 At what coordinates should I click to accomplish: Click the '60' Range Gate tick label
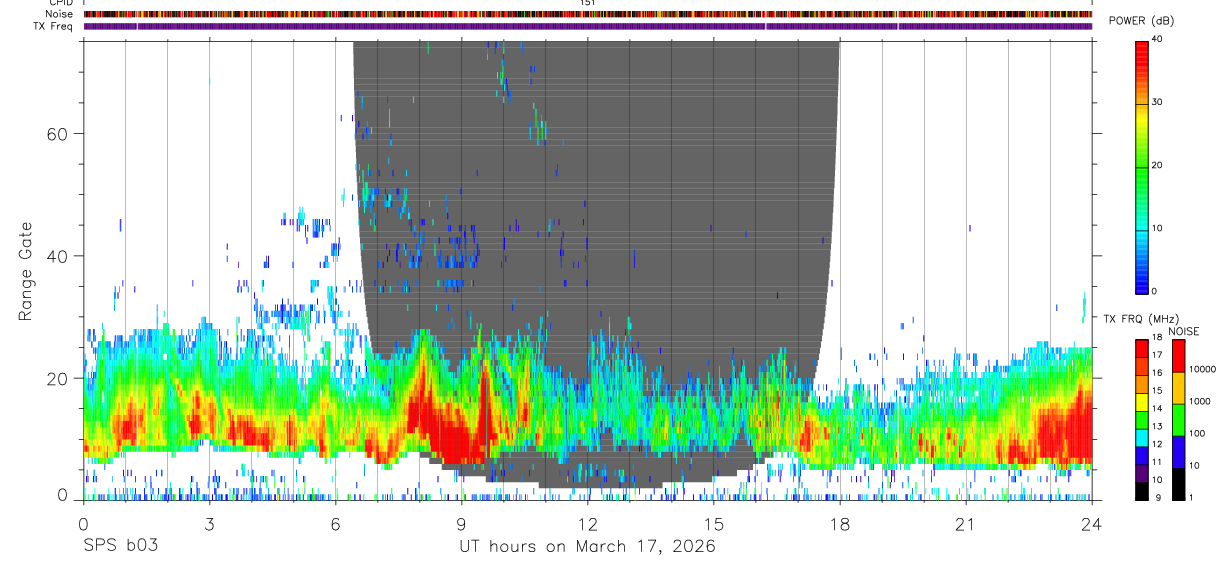[x=58, y=134]
